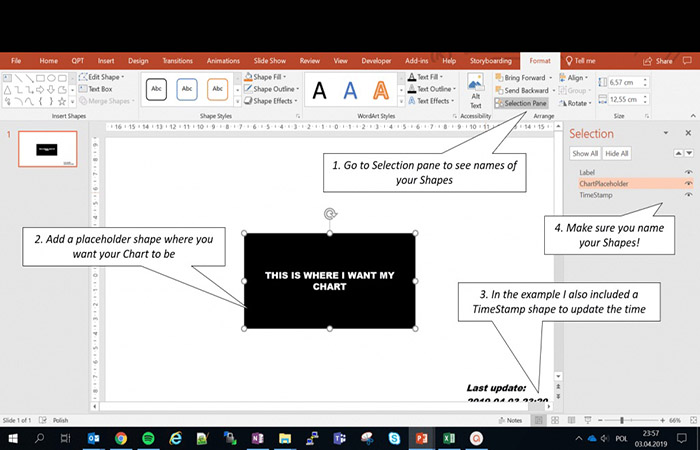700x450 pixels.
Task: Apply the blue outline Abc shape style
Action: (187, 89)
